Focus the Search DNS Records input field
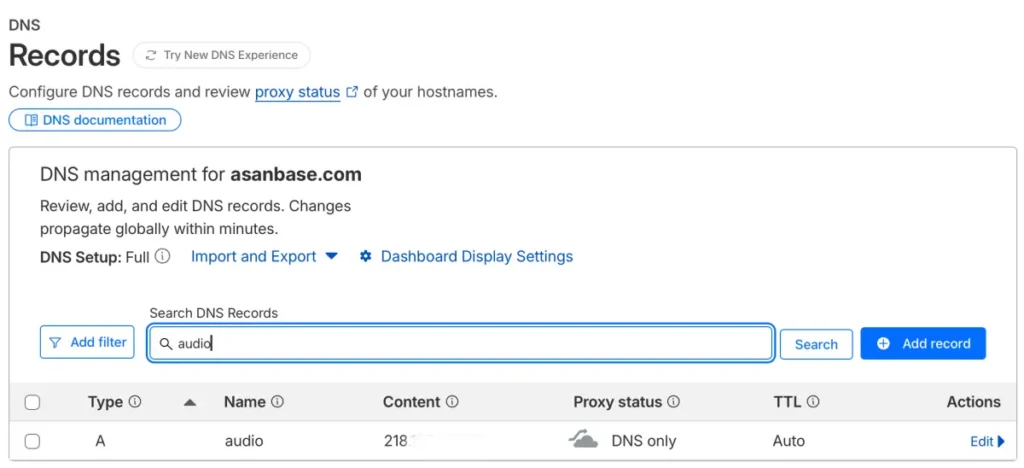This screenshot has height=468, width=1024. (460, 343)
